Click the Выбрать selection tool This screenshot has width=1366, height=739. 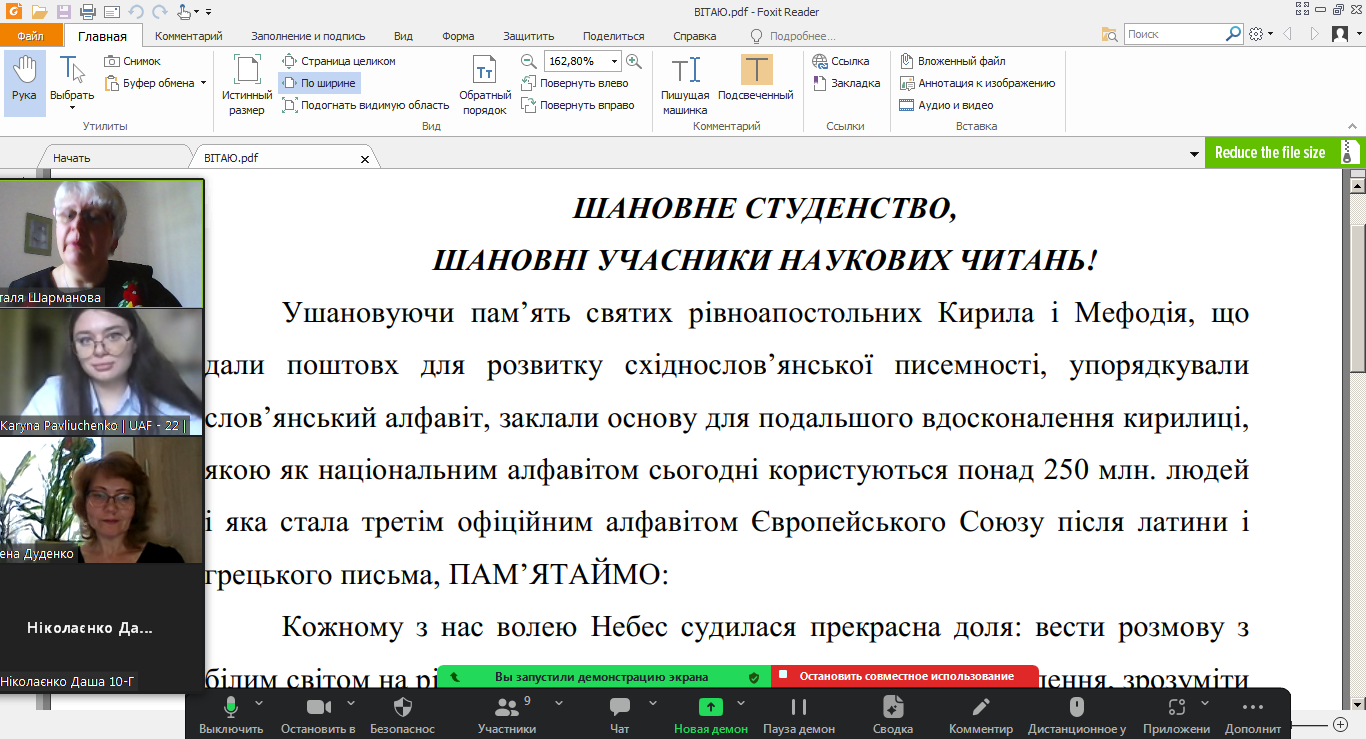point(72,83)
